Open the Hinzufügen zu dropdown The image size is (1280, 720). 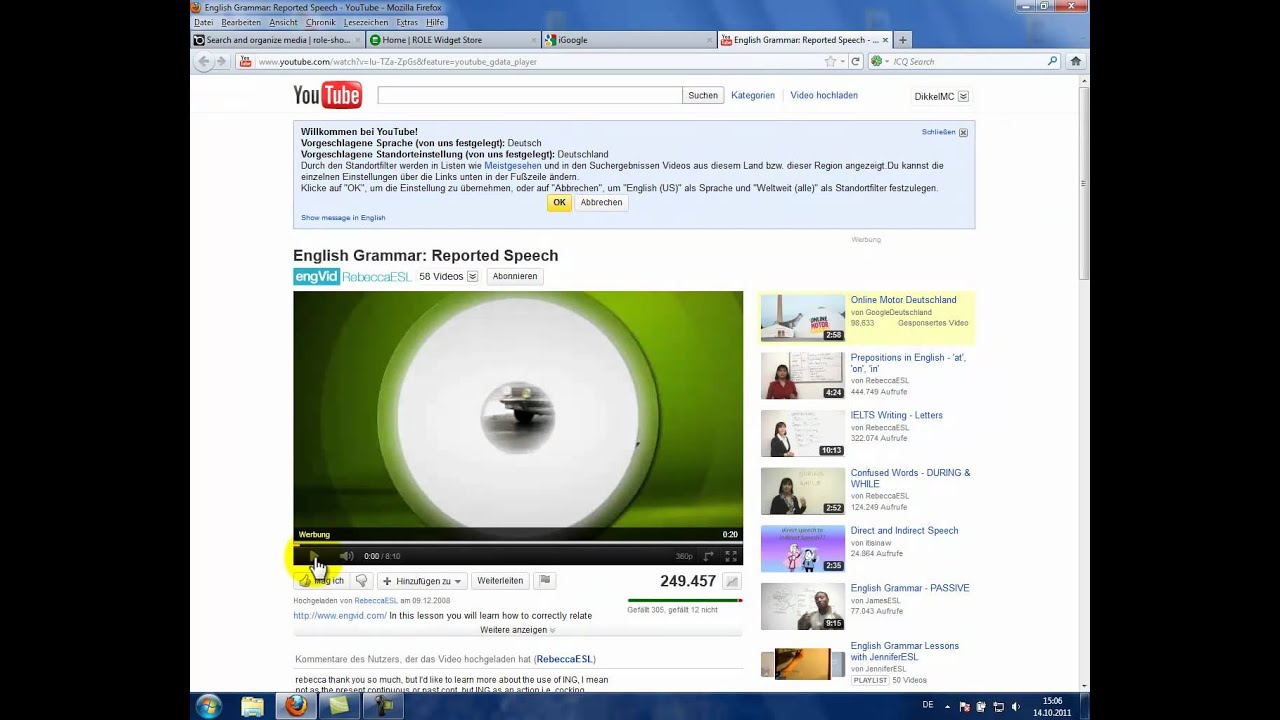[422, 581]
